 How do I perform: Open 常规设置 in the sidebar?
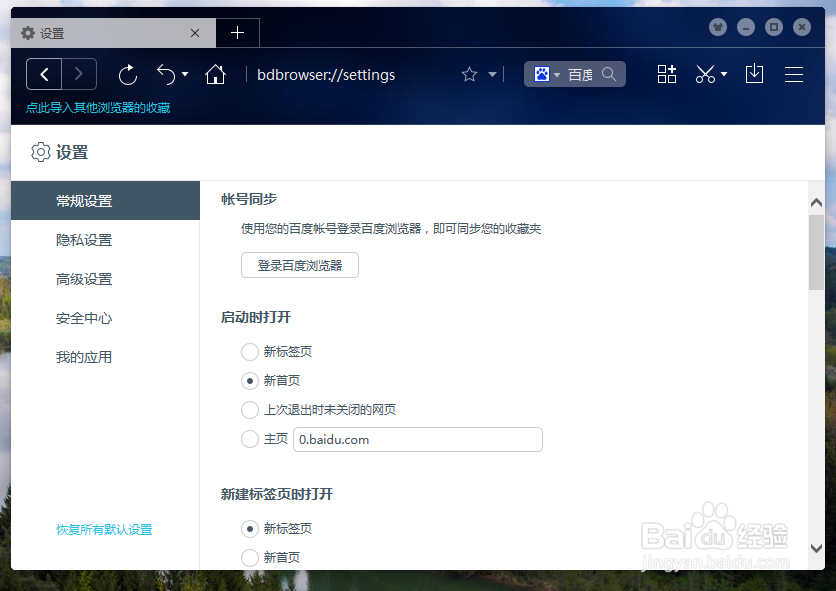(105, 201)
